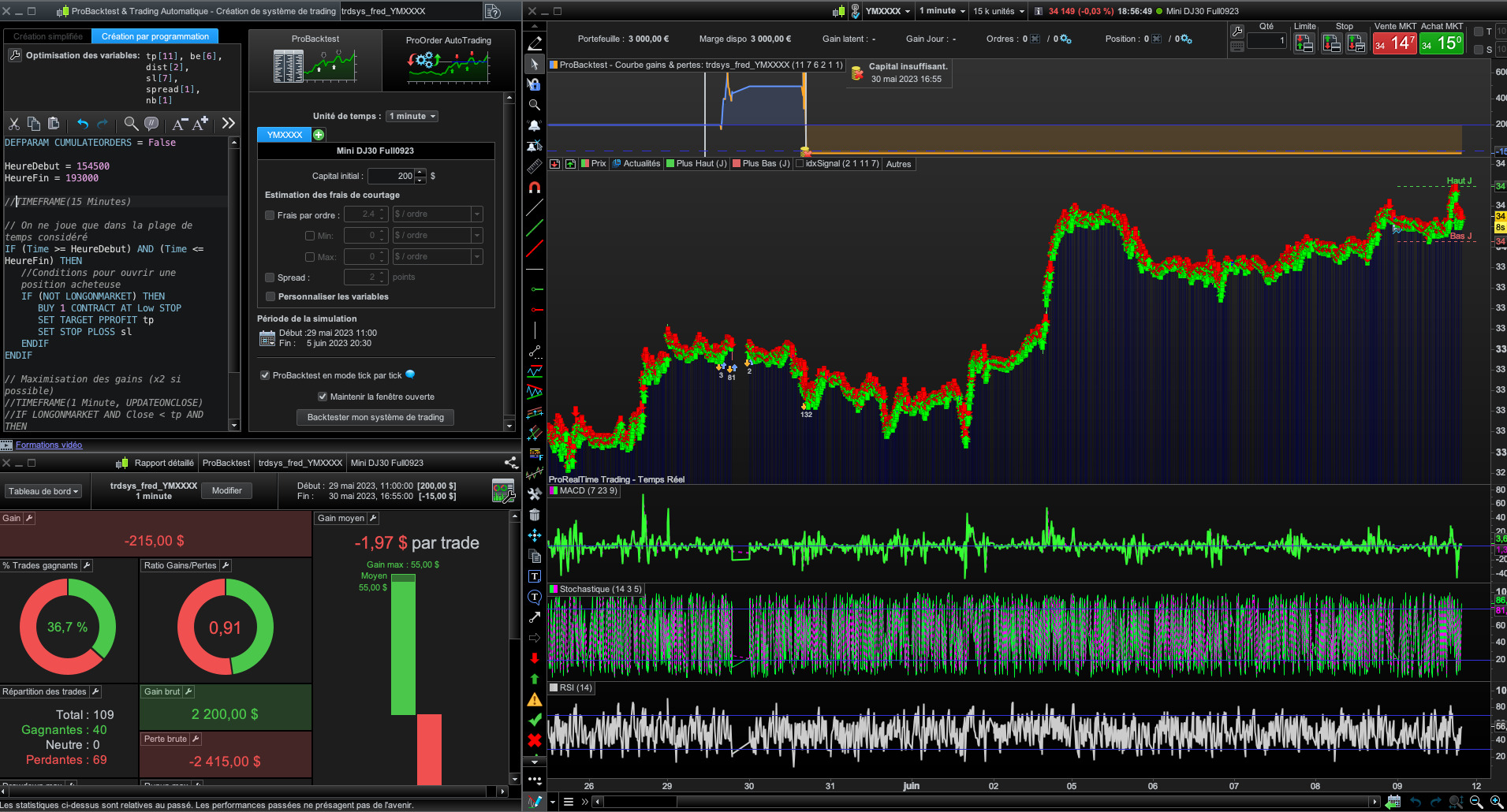This screenshot has height=812, width=1507.
Task: Select the red magnet tool in chart sidebar
Action: coord(535,188)
